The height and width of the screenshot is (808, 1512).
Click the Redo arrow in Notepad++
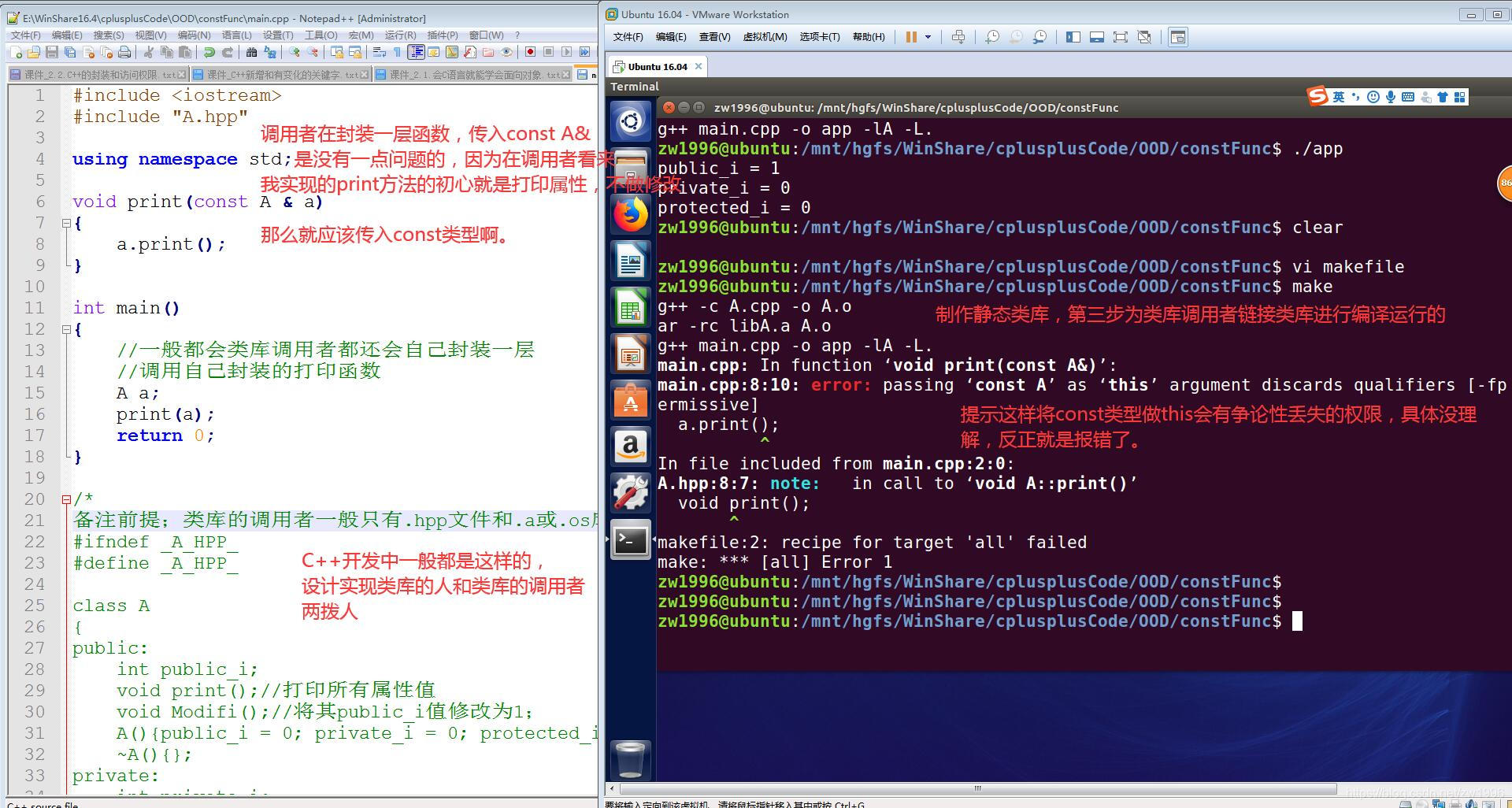click(228, 52)
